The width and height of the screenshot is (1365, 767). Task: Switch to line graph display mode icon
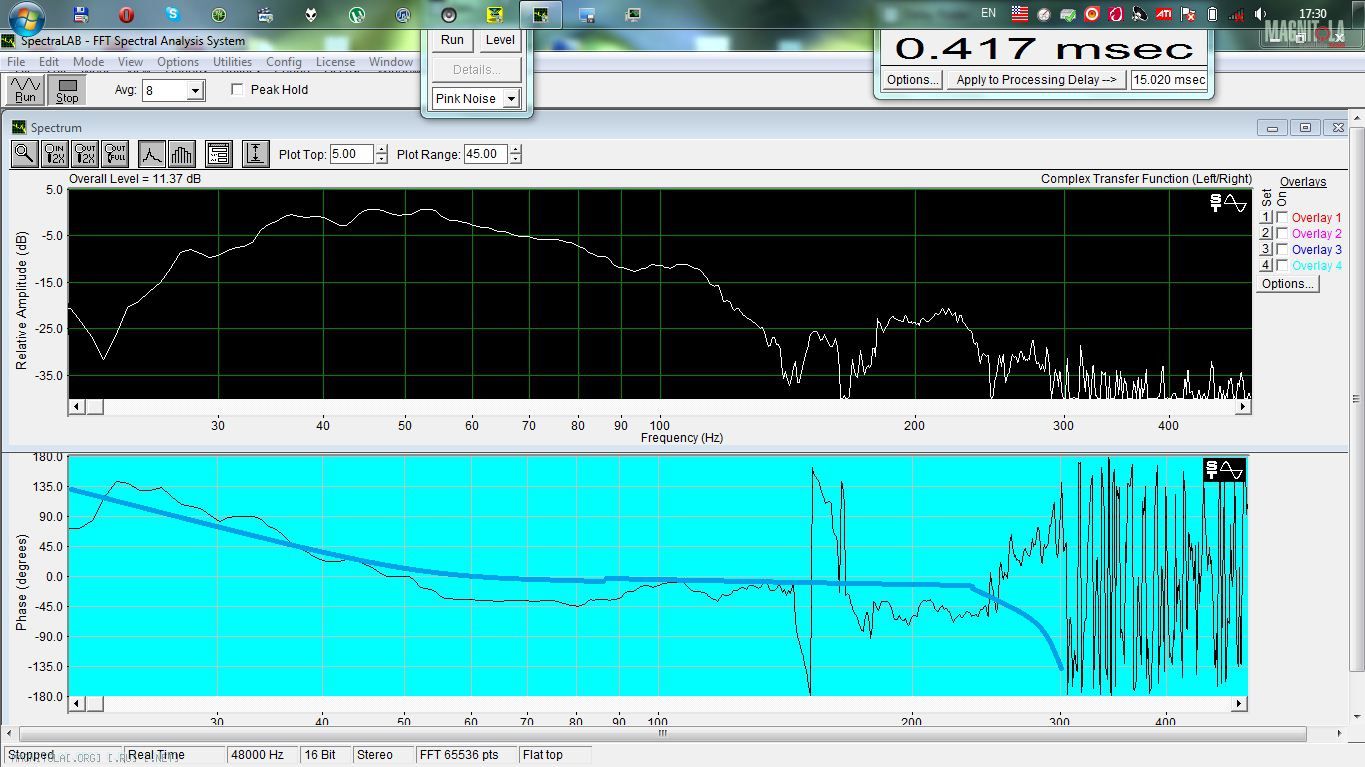point(151,154)
